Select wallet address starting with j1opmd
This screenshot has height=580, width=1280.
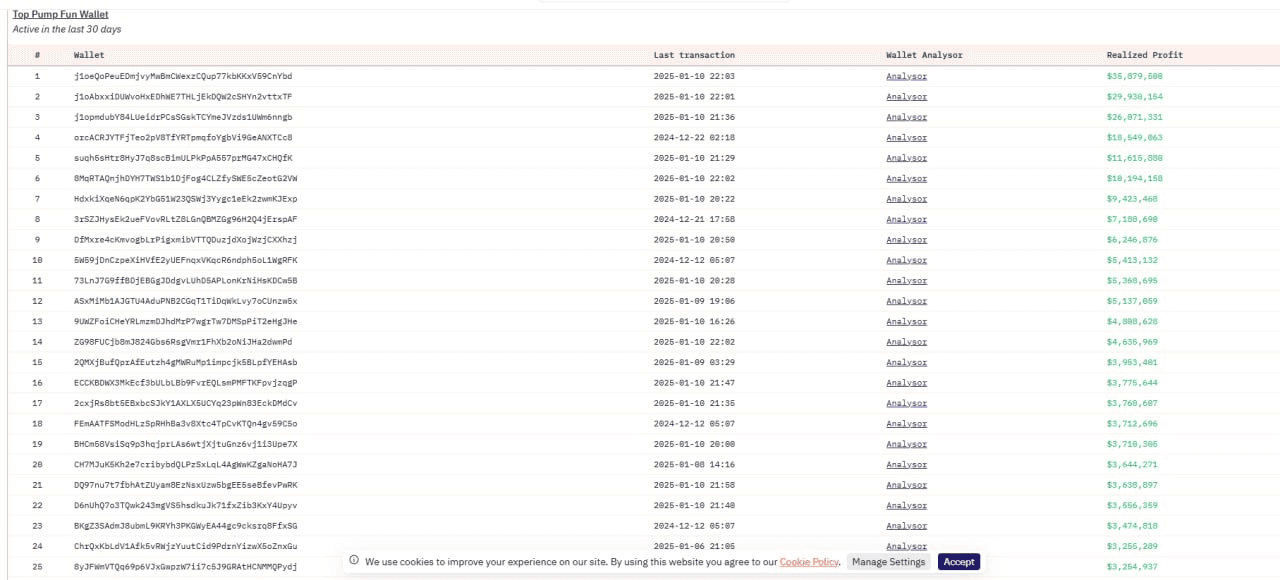click(183, 117)
